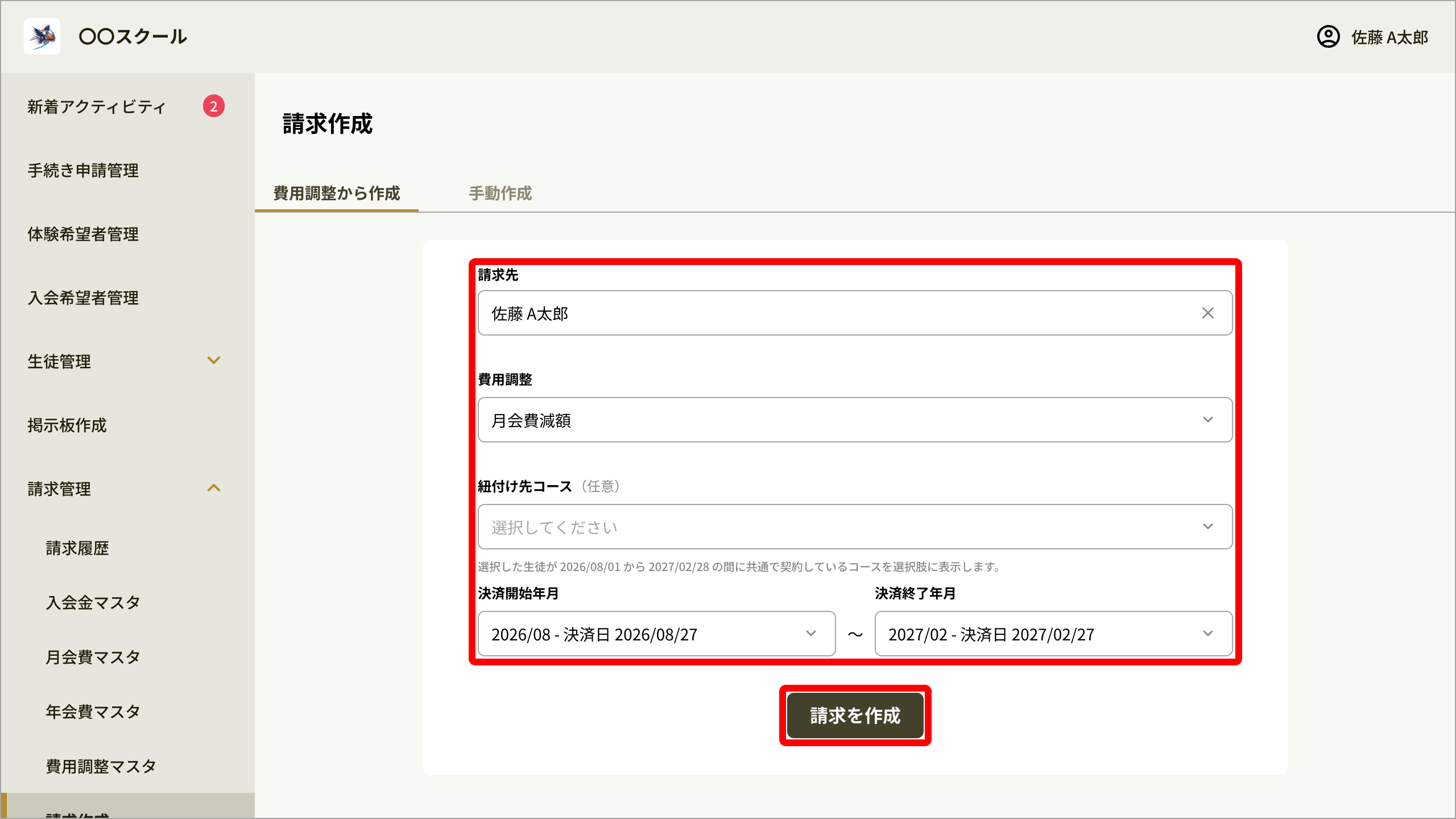The height and width of the screenshot is (819, 1456).
Task: Clear the 請求先 field with X
Action: tap(1208, 313)
